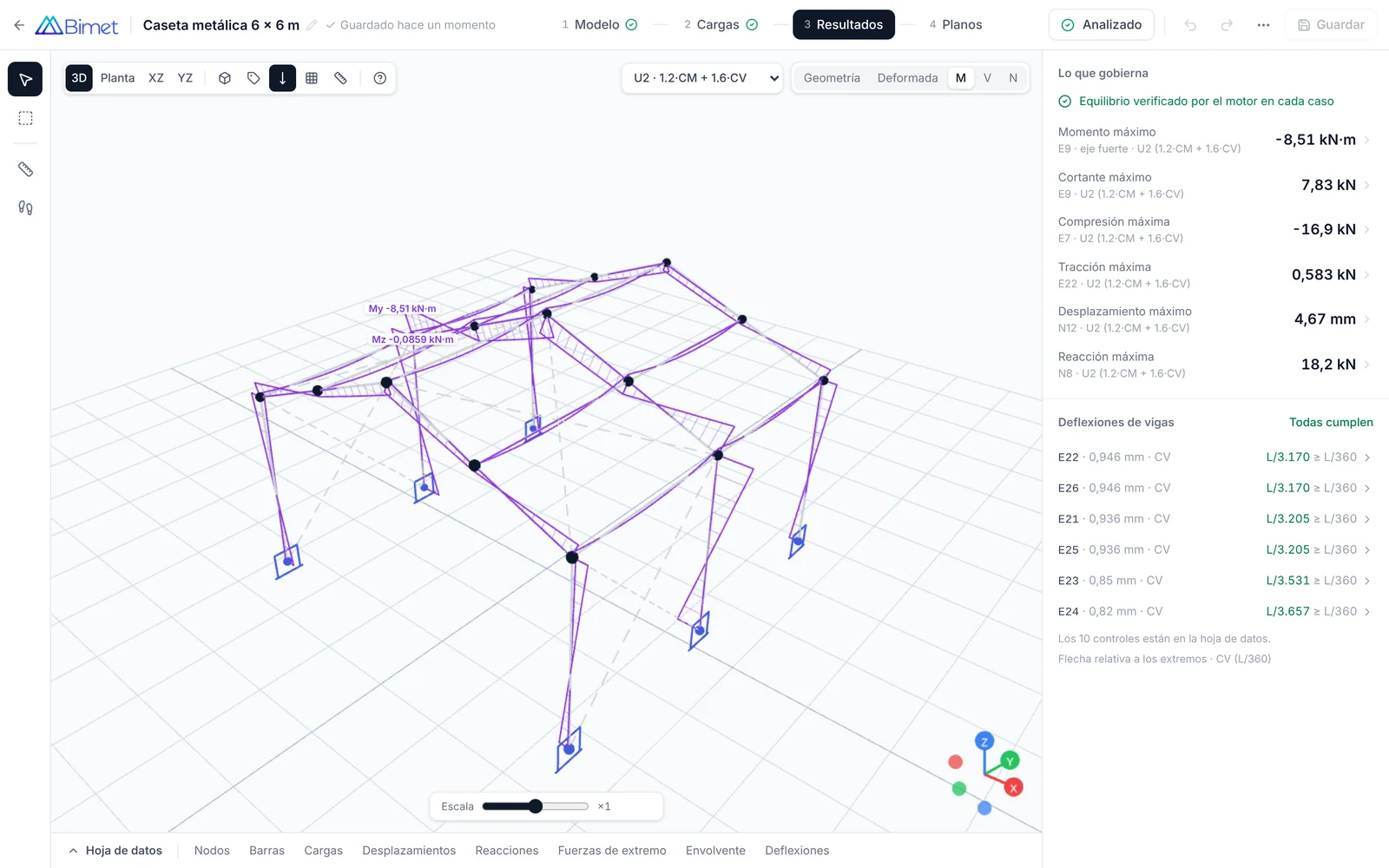Expand E22 deflection row chevron
Viewport: 1389px width, 868px height.
[x=1367, y=457]
